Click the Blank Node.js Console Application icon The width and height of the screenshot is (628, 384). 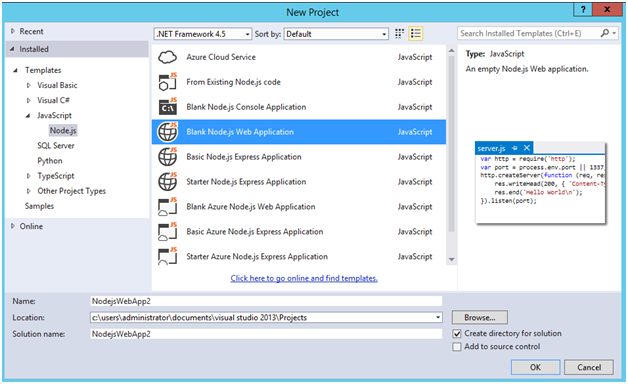coord(167,107)
